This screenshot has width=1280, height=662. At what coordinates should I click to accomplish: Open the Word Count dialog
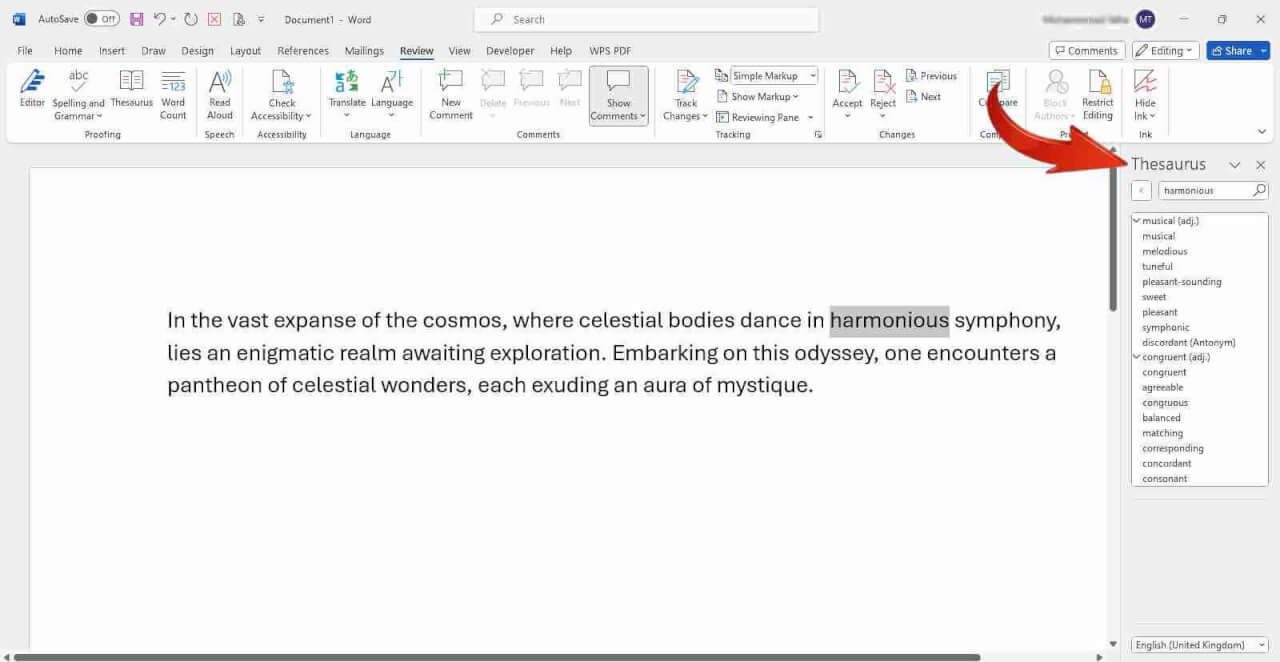click(x=173, y=95)
